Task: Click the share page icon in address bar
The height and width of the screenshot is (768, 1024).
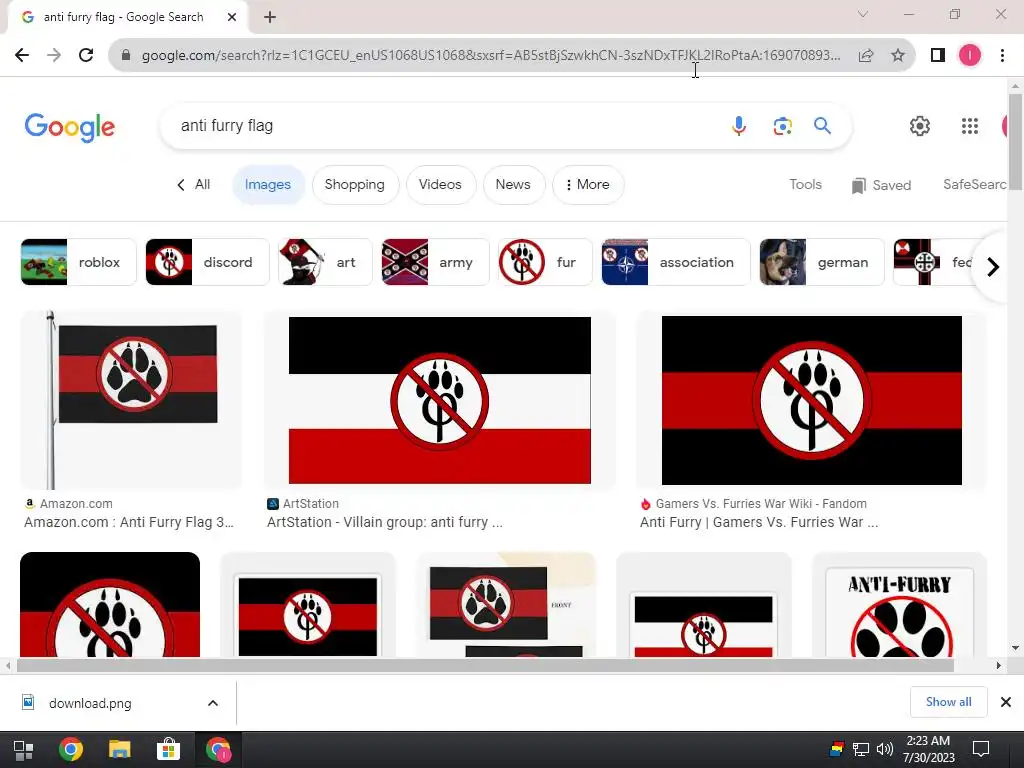Action: (x=866, y=56)
